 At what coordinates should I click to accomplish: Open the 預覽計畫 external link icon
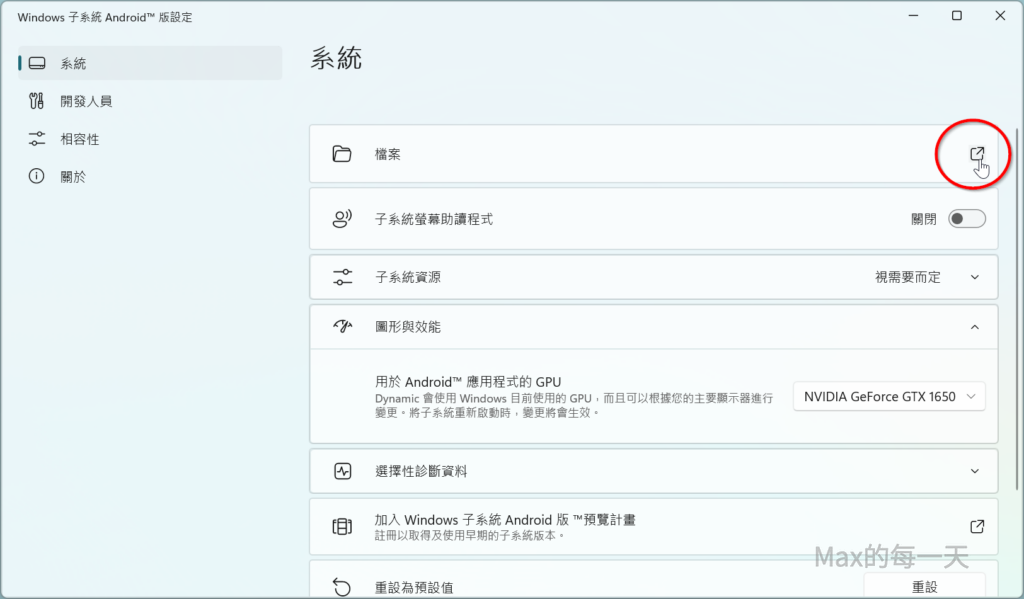coord(977,526)
